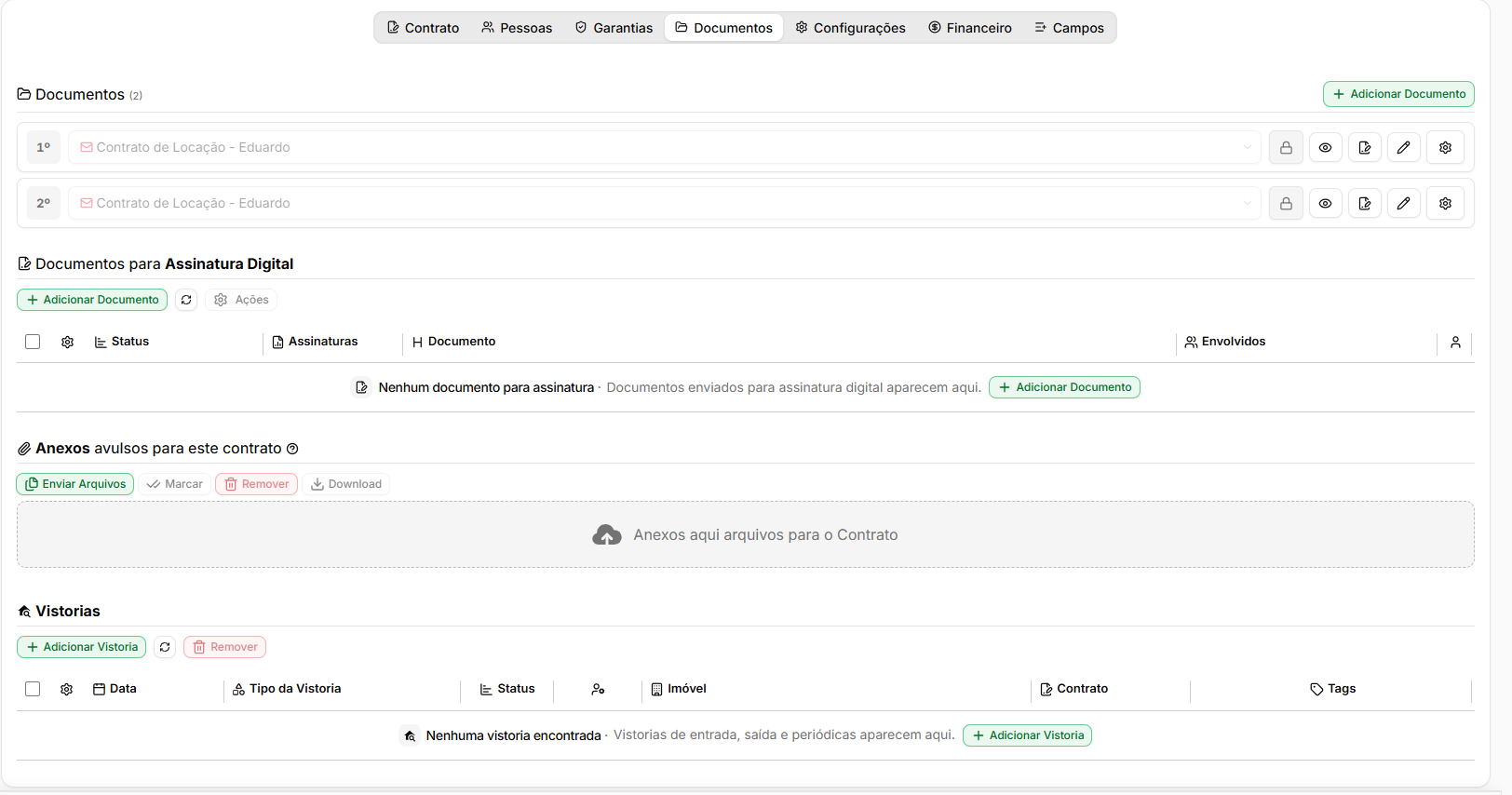Open the gear settings of the 1º document row

coord(1445,147)
